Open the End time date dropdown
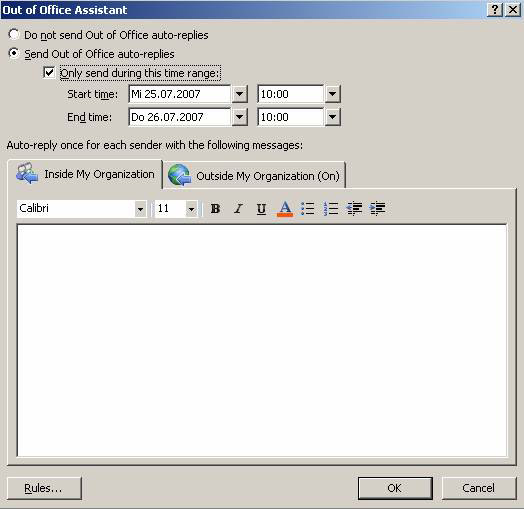 point(240,117)
